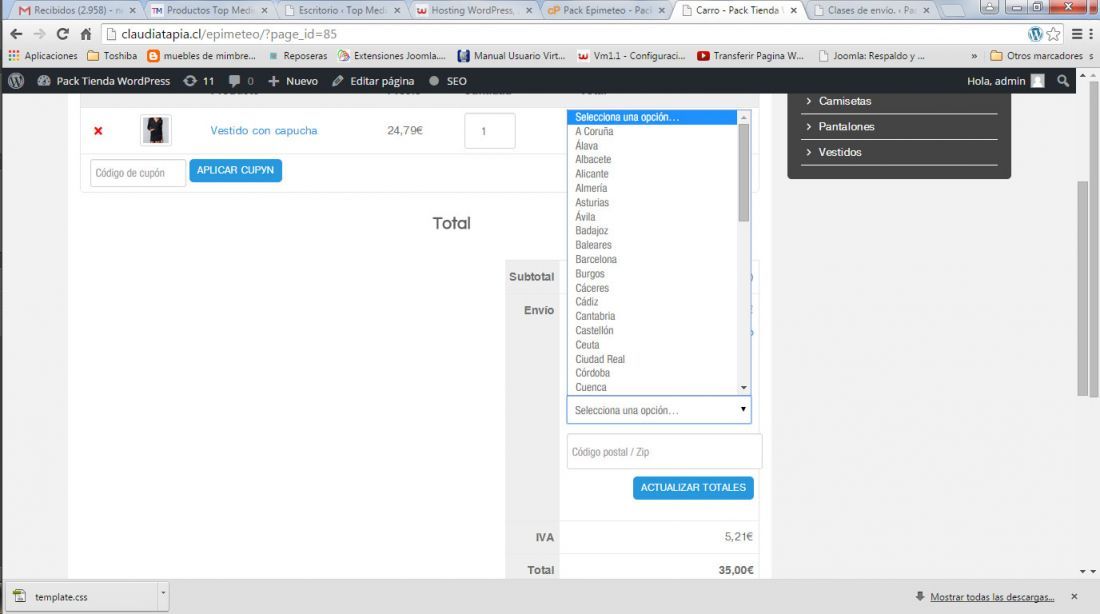Image resolution: width=1100 pixels, height=614 pixels.
Task: Open the Extensiones Joomla bookmark
Action: (x=391, y=55)
